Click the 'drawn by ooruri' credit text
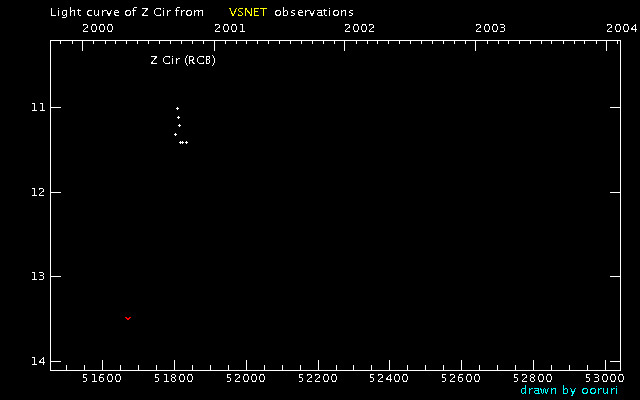The width and height of the screenshot is (640, 400). [x=569, y=390]
